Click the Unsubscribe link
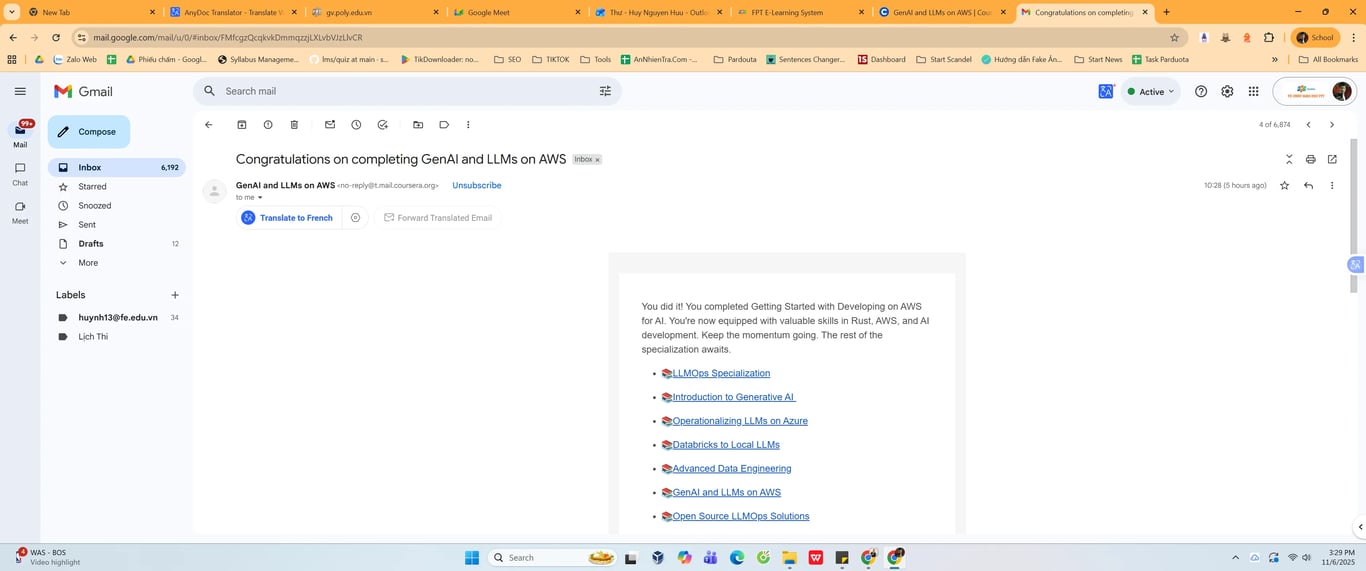This screenshot has height=571, width=1366. tap(477, 185)
